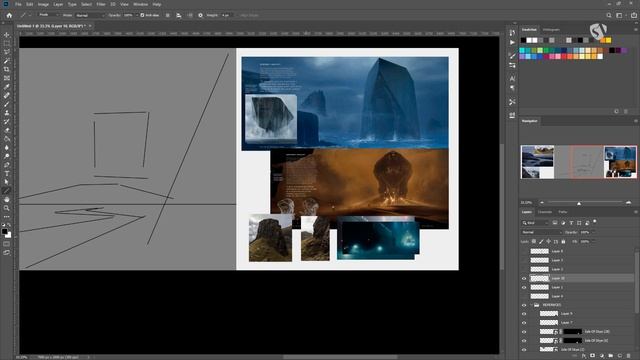This screenshot has height=360, width=640.
Task: Select the Line tool in toolbar
Action: click(x=7, y=191)
